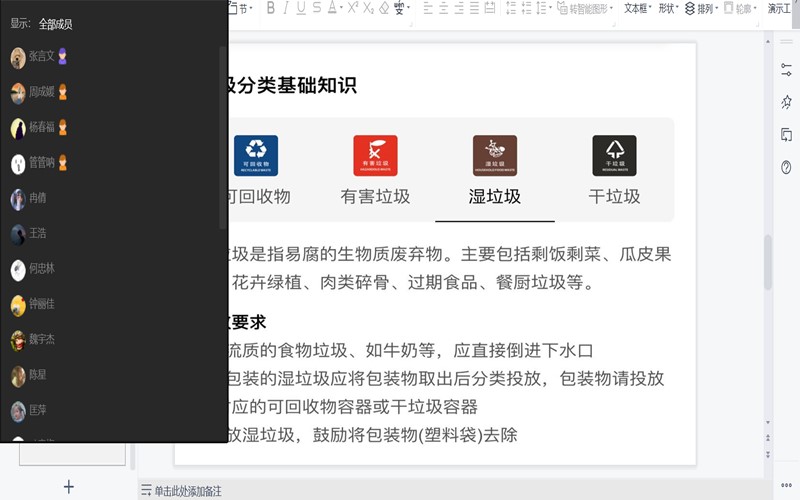
Task: Toggle bold text formatting
Action: (x=269, y=8)
